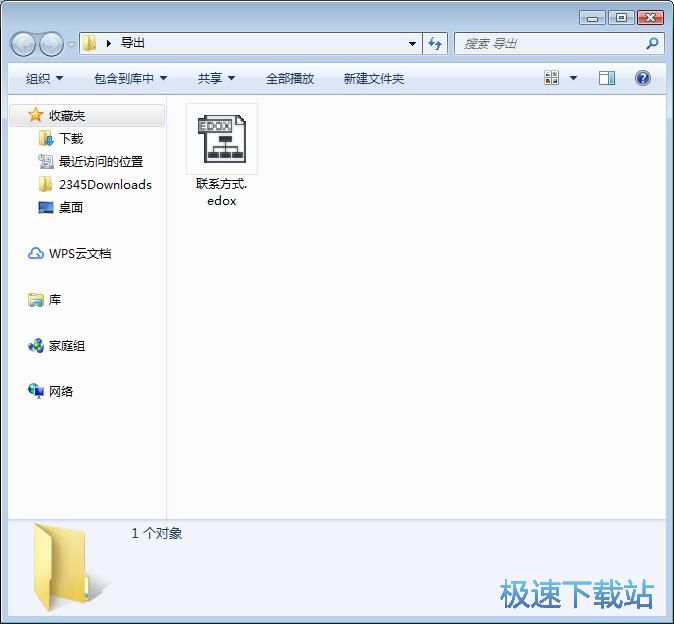
Task: Select 网络 in the navigation pane
Action: pos(50,391)
